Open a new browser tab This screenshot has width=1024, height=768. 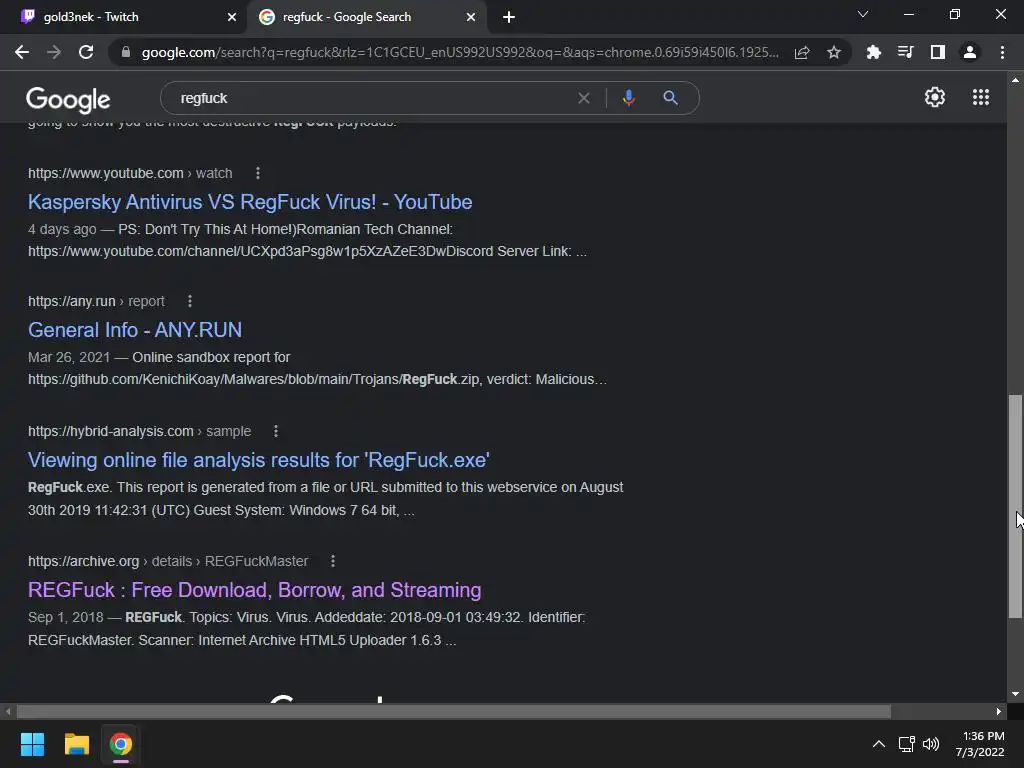point(509,17)
